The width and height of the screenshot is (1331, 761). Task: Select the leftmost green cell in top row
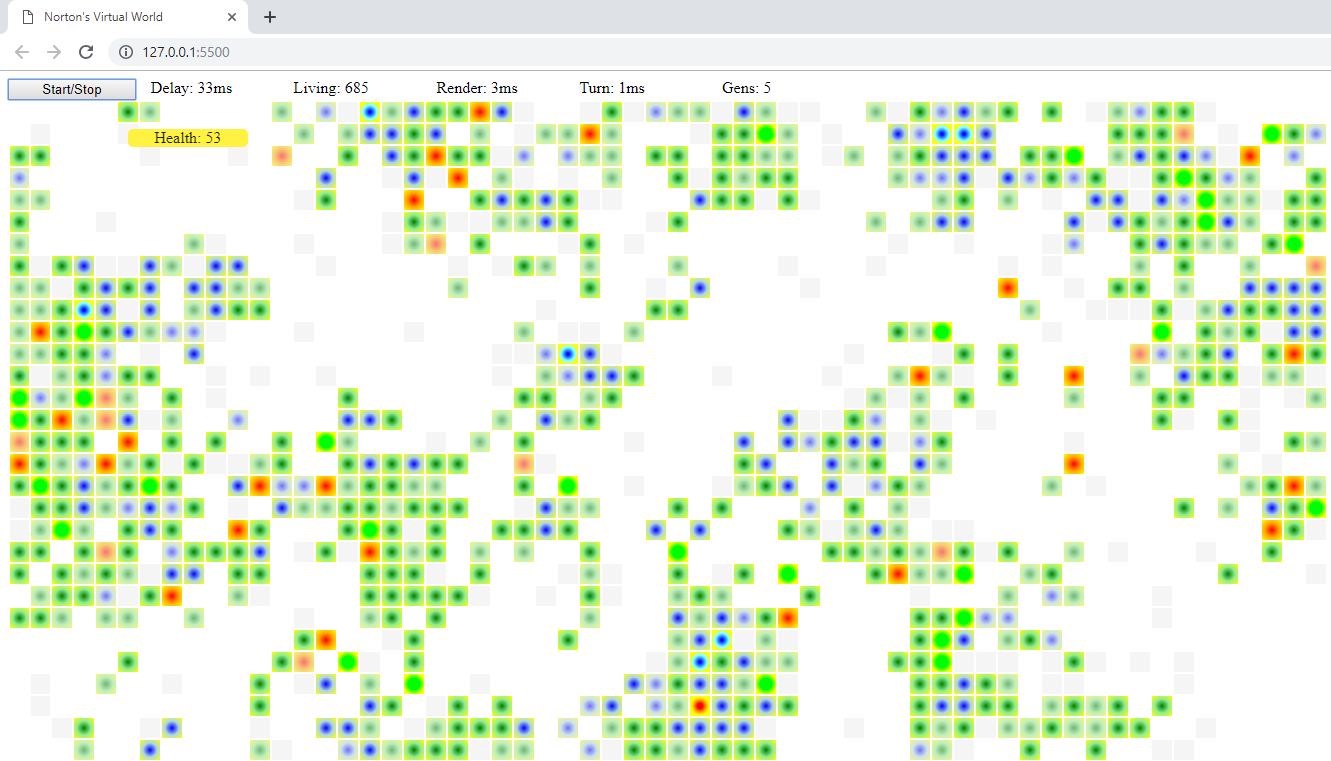128,111
